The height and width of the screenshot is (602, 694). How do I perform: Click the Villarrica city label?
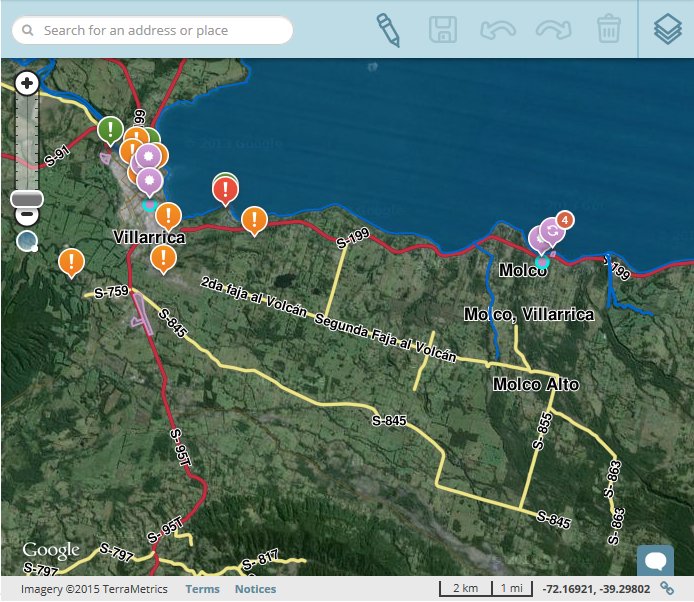coord(149,237)
